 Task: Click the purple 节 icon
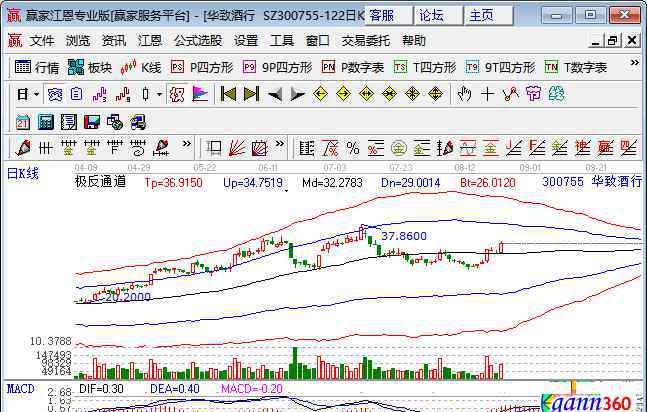pos(534,95)
